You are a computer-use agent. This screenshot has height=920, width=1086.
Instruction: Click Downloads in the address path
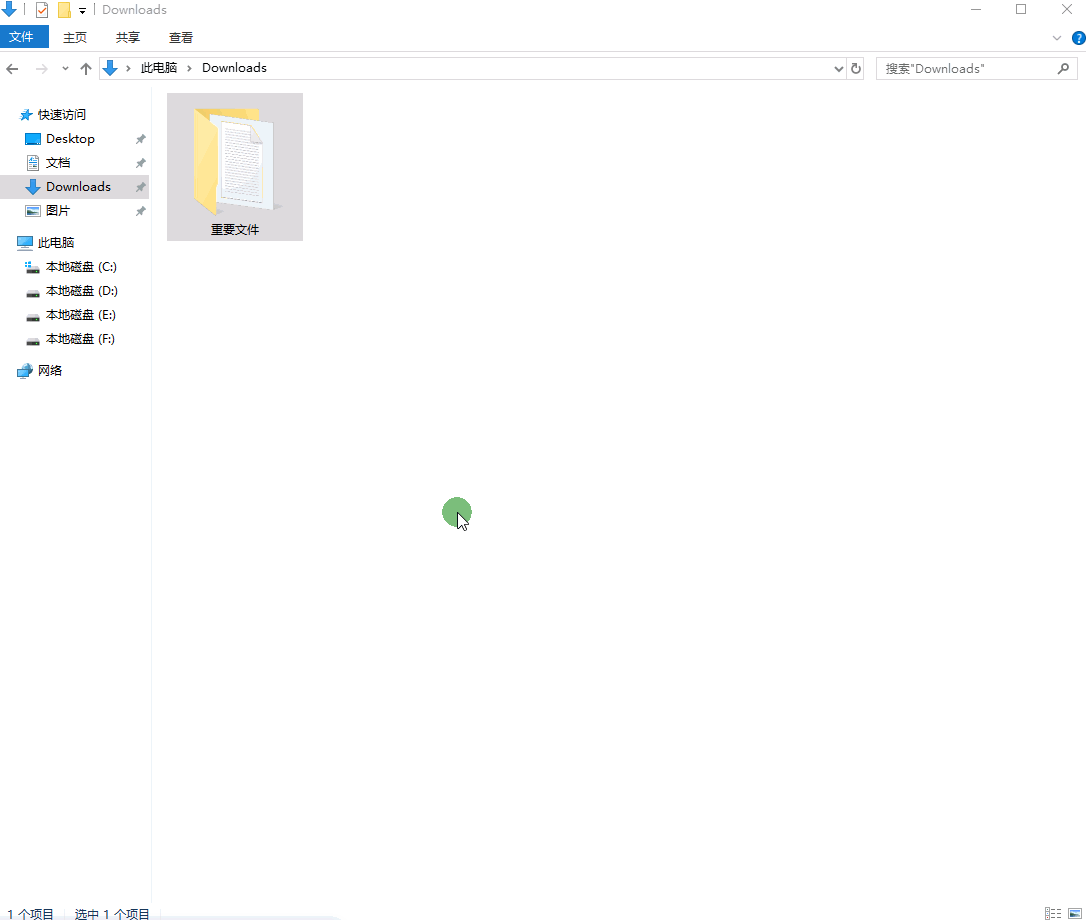click(x=234, y=68)
